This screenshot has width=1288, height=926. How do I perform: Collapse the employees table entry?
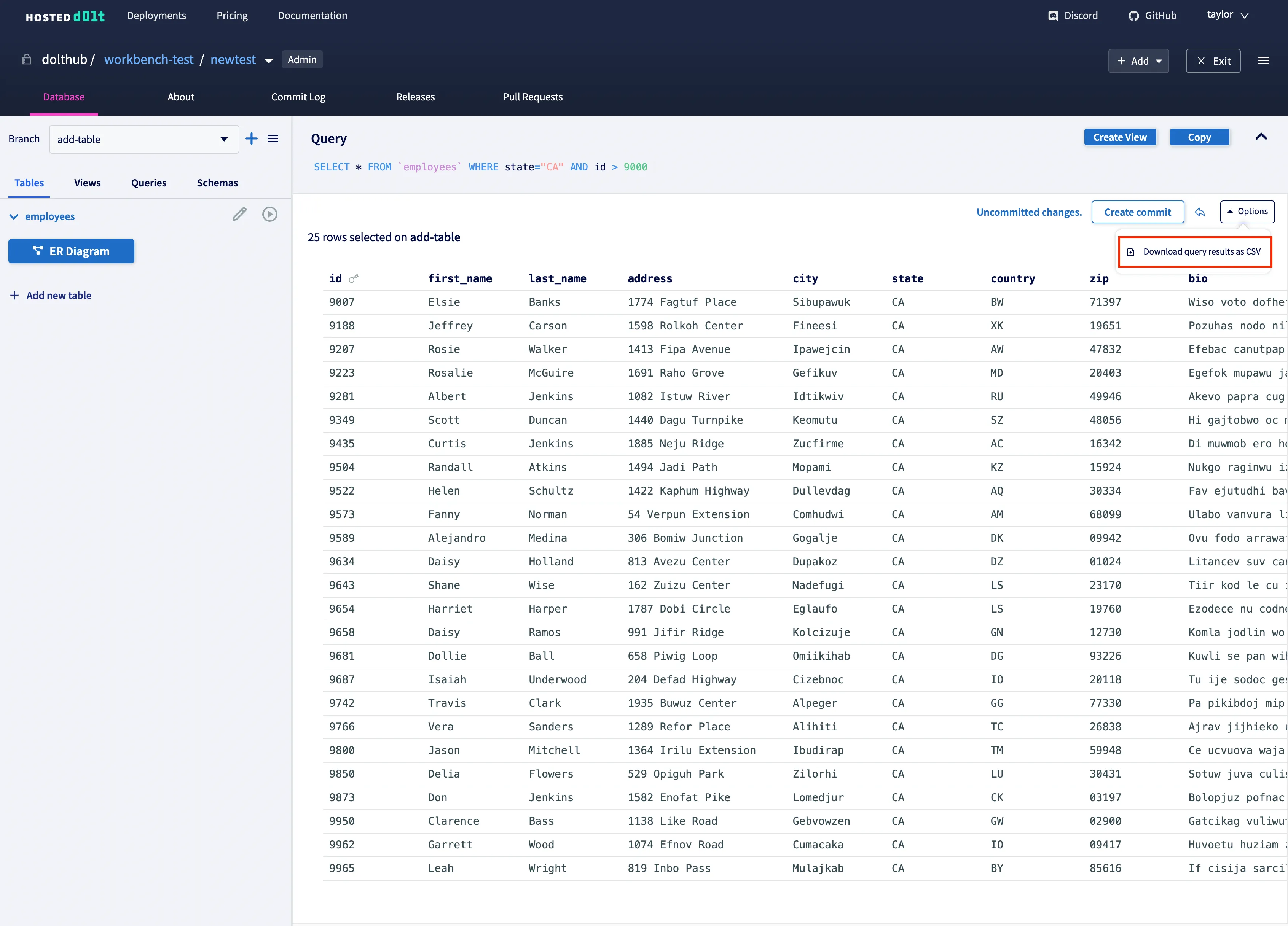pyautogui.click(x=13, y=216)
